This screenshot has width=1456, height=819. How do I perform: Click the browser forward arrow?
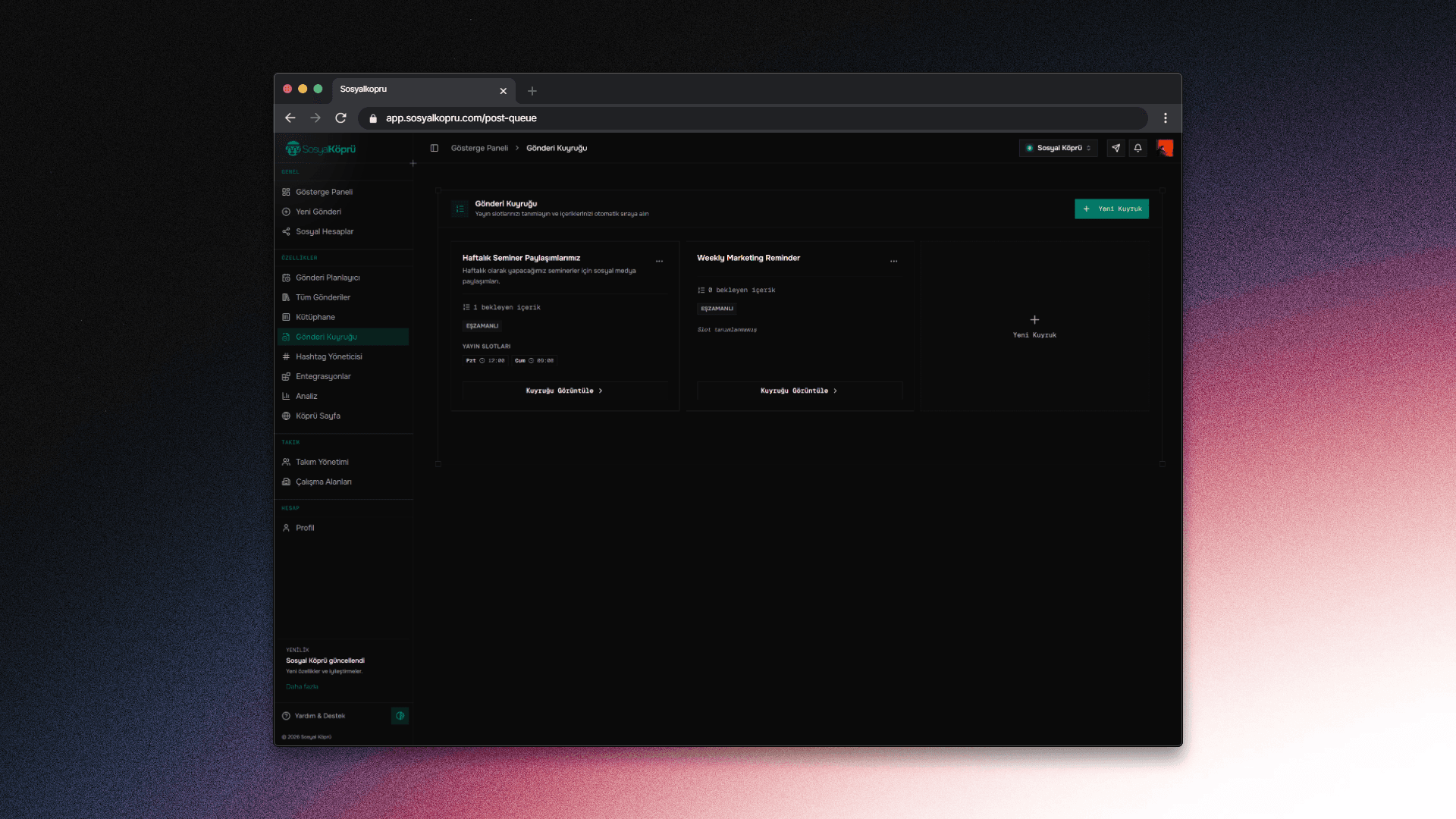[x=315, y=118]
